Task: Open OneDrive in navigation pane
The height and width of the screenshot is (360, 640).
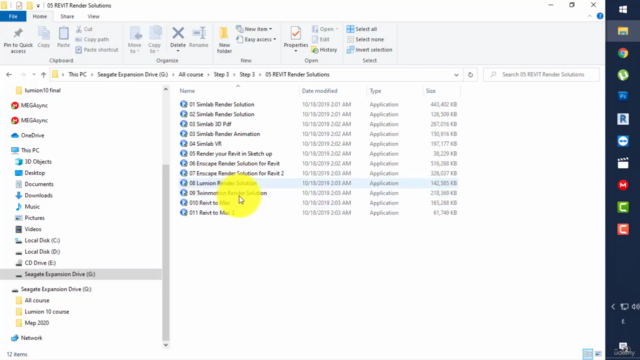Action: [32, 136]
